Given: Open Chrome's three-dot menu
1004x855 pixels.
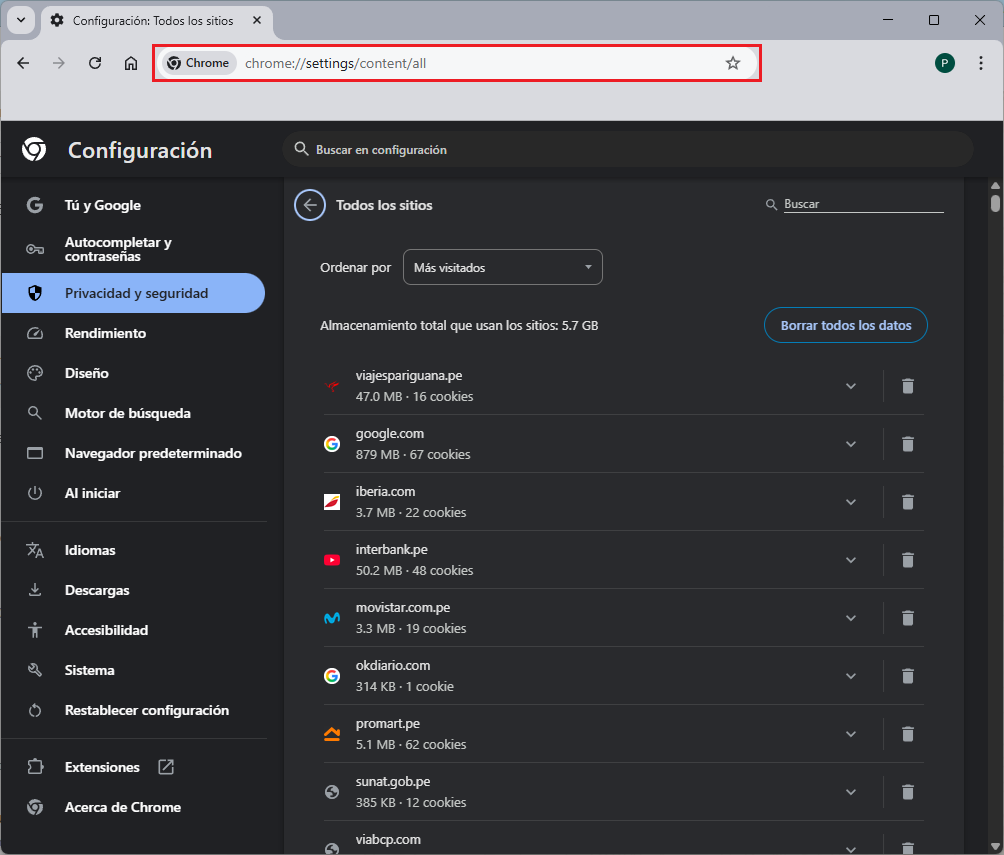Looking at the screenshot, I should coord(980,63).
